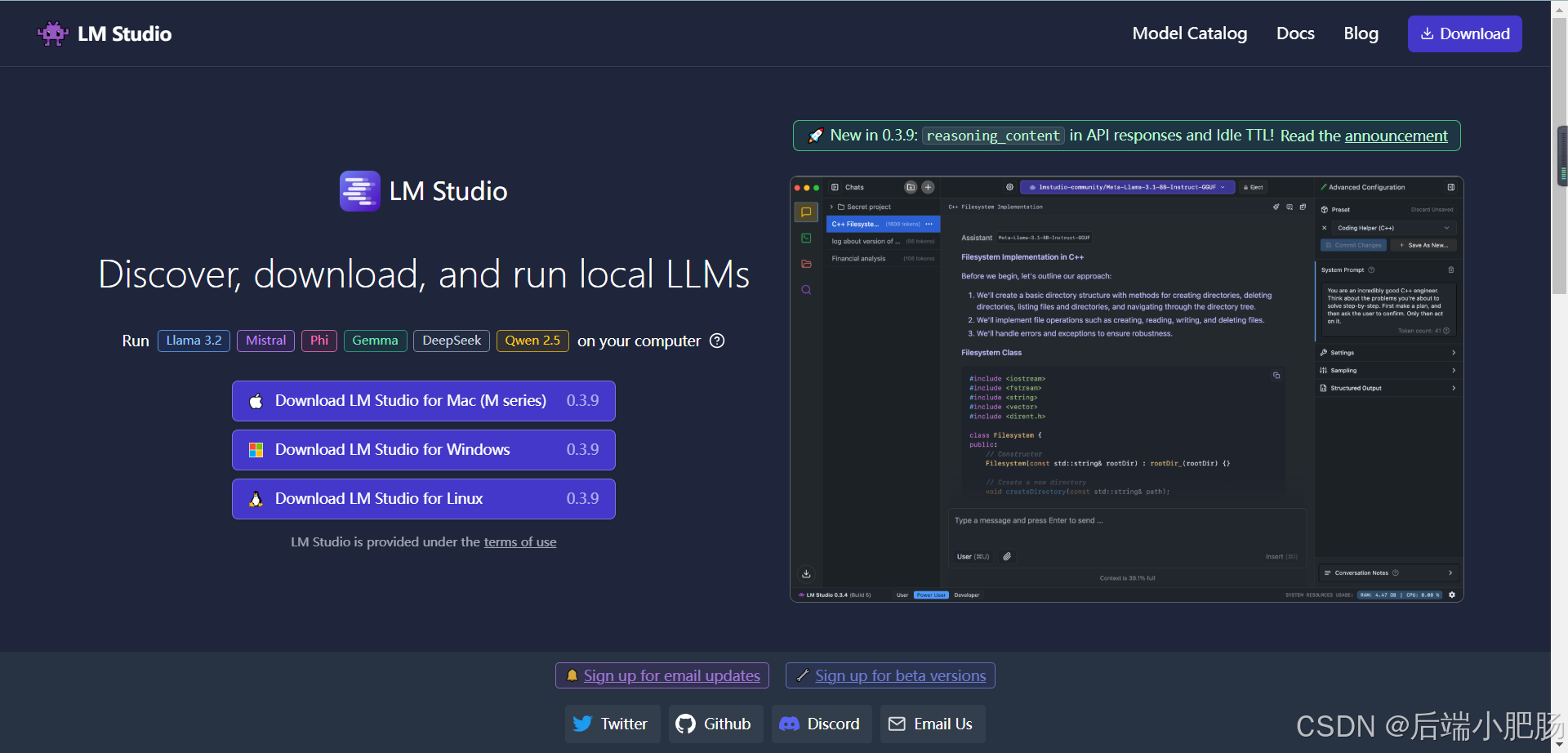This screenshot has width=1568, height=753.
Task: Download LM Studio for Windows
Action: pos(423,450)
